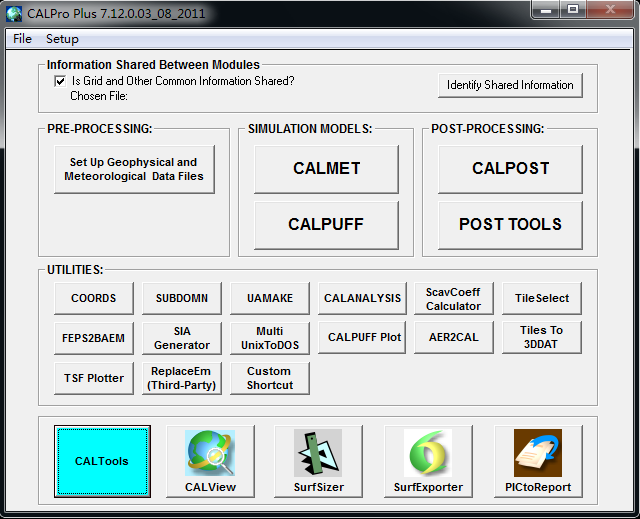Open the CALView globe icon
Image resolution: width=640 pixels, height=519 pixels.
[x=210, y=453]
